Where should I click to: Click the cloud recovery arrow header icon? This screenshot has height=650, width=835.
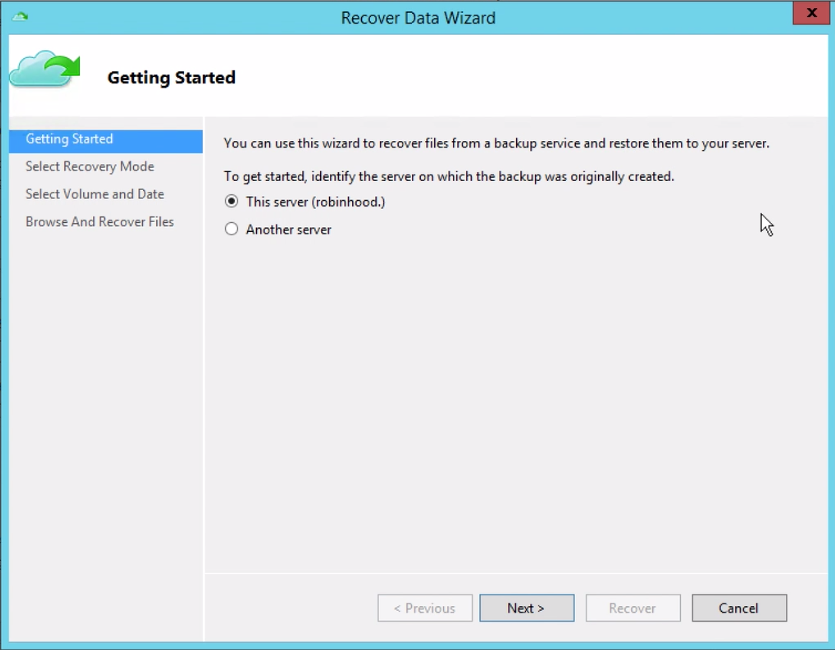(45, 69)
